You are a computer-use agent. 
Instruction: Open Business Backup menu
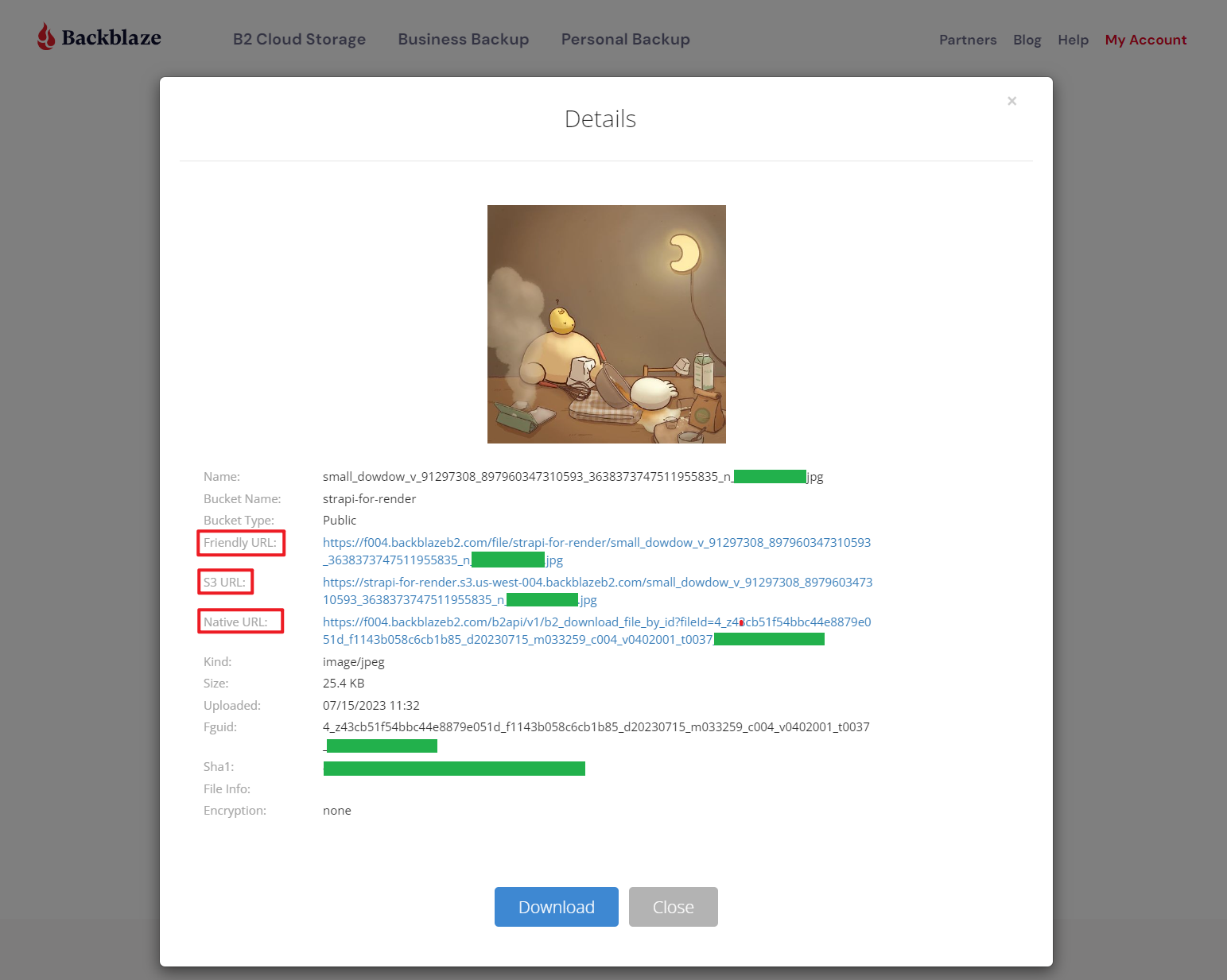point(464,39)
